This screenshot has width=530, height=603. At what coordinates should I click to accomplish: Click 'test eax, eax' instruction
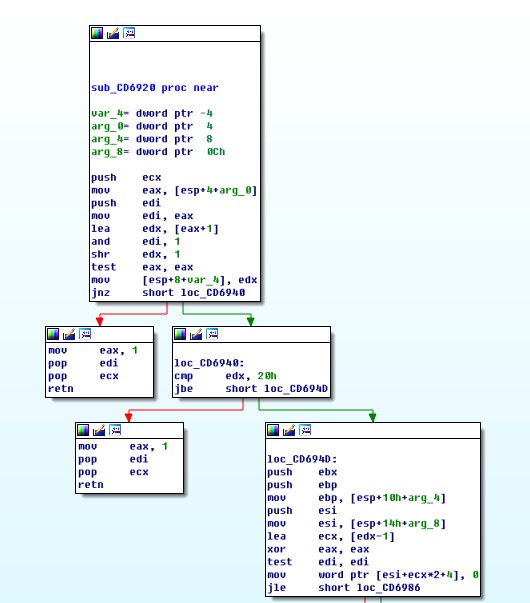click(142, 267)
